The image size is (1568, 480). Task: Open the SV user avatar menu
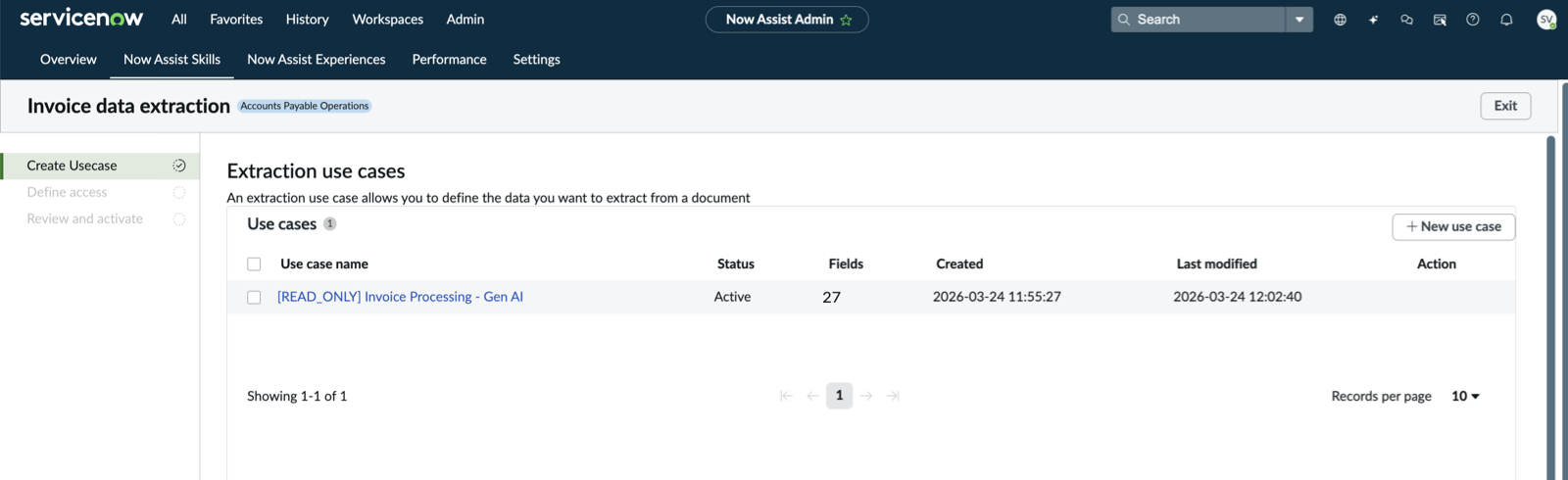pos(1546,20)
